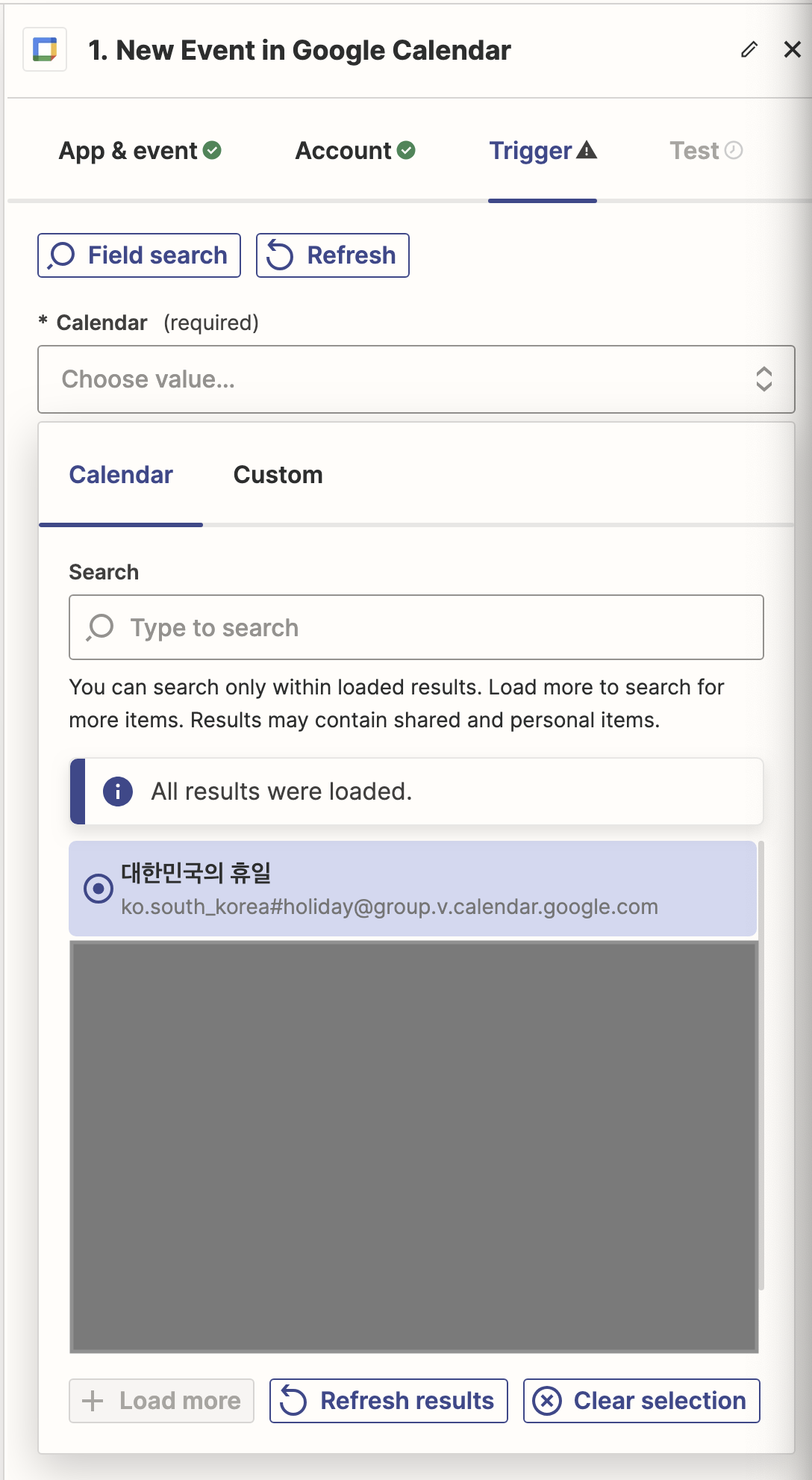Click the Refresh button
The height and width of the screenshot is (1480, 812).
[x=333, y=255]
